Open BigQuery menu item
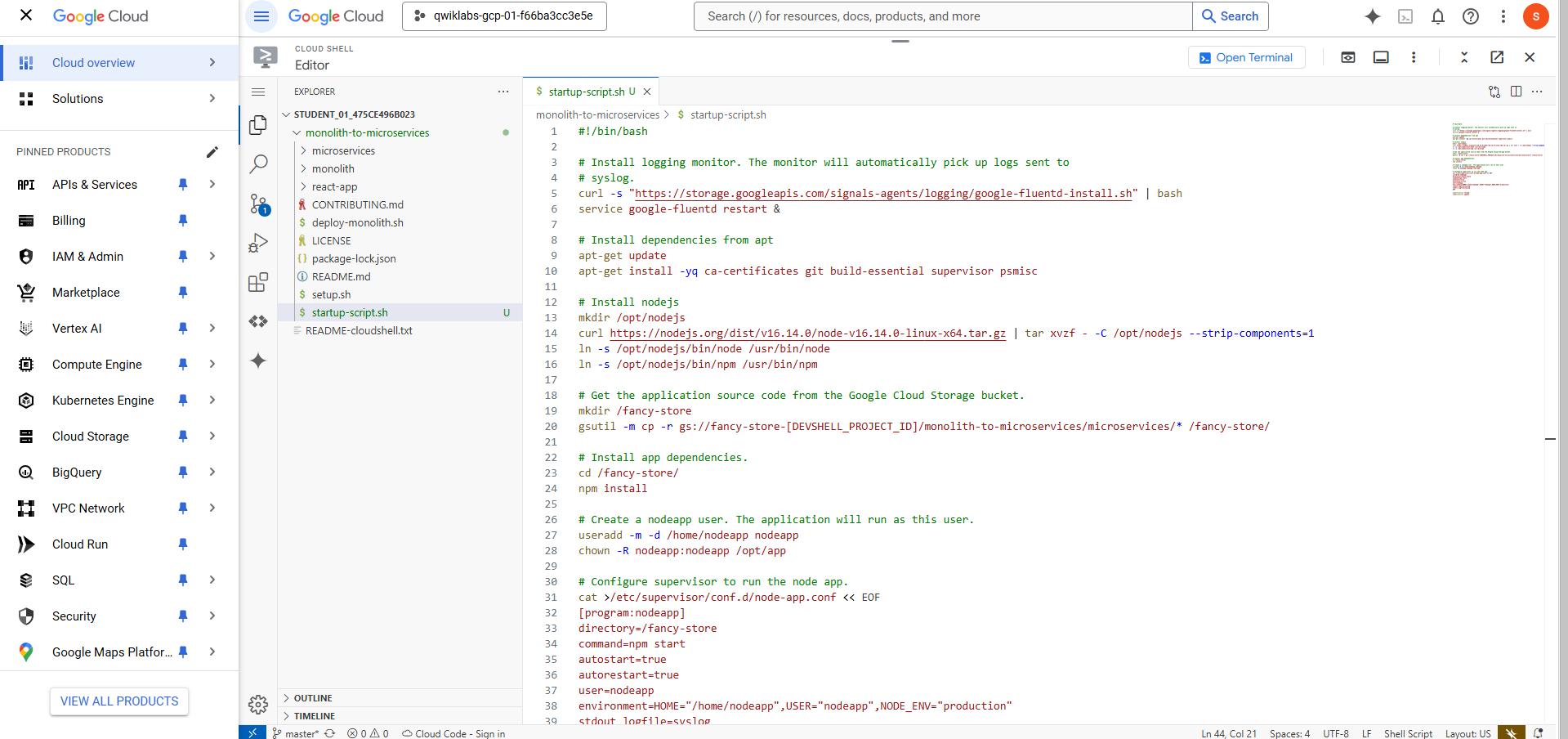This screenshot has height=739, width=1568. [x=77, y=473]
